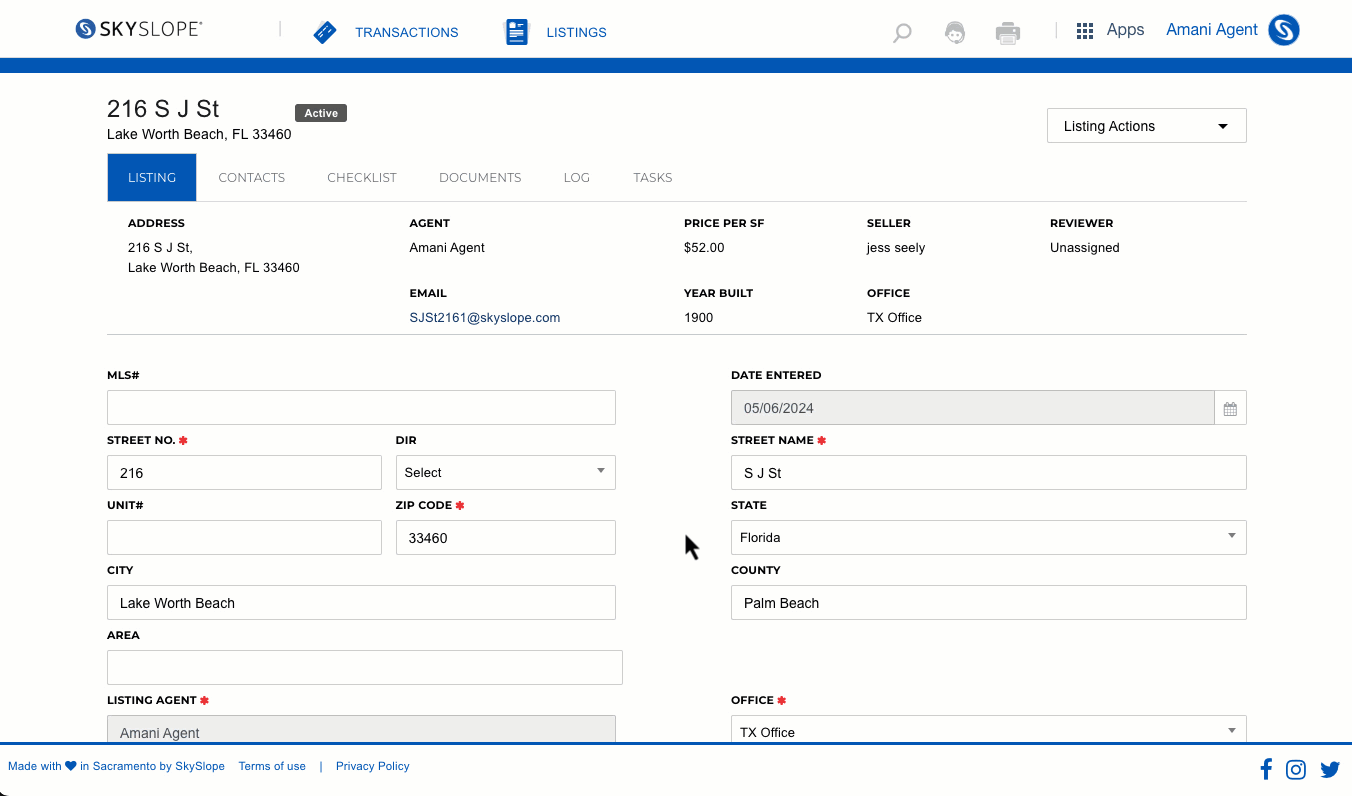Click the Active status badge

[321, 113]
